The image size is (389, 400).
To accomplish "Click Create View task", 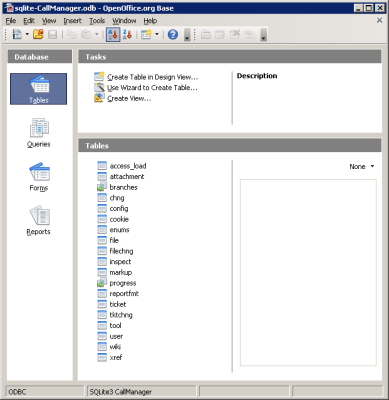I will tap(129, 98).
